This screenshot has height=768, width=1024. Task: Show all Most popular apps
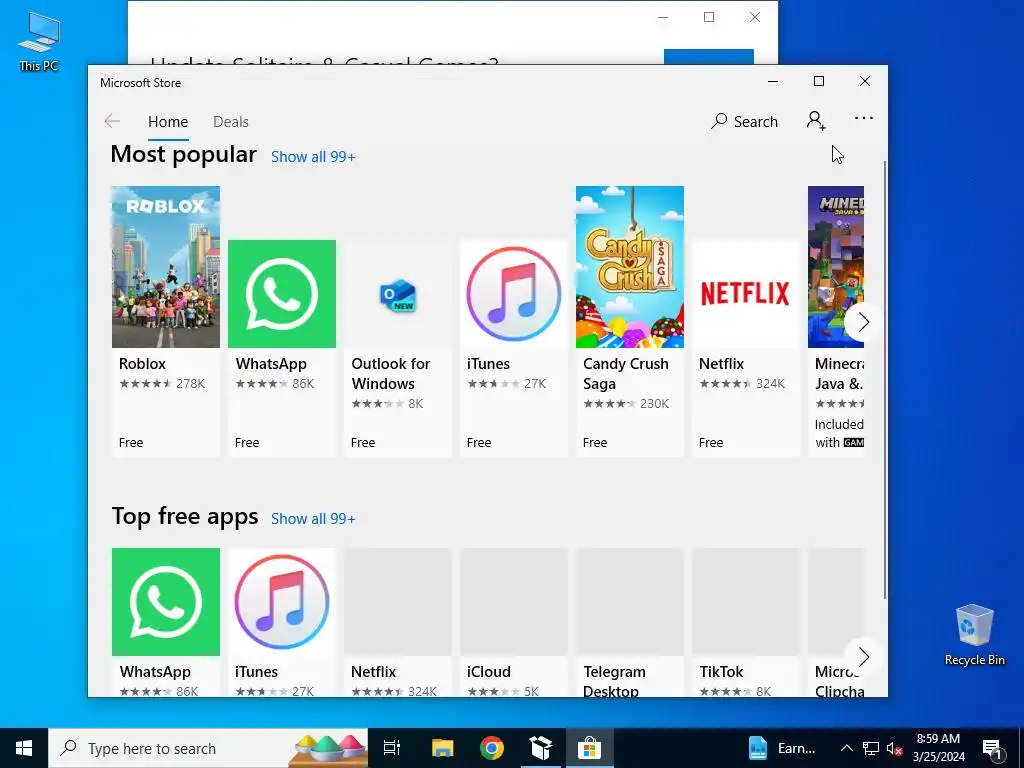(x=313, y=157)
